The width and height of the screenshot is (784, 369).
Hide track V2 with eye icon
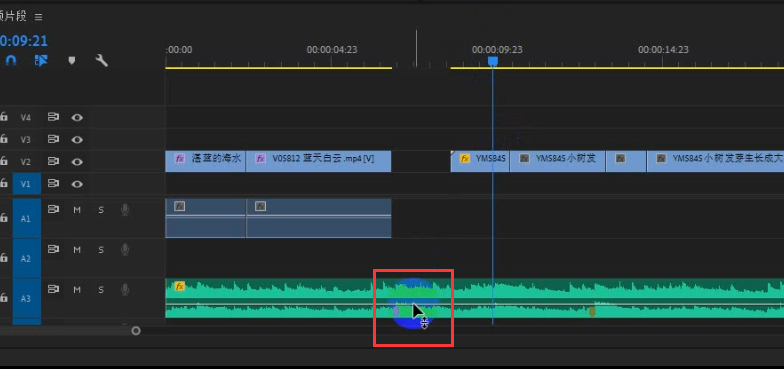(77, 162)
